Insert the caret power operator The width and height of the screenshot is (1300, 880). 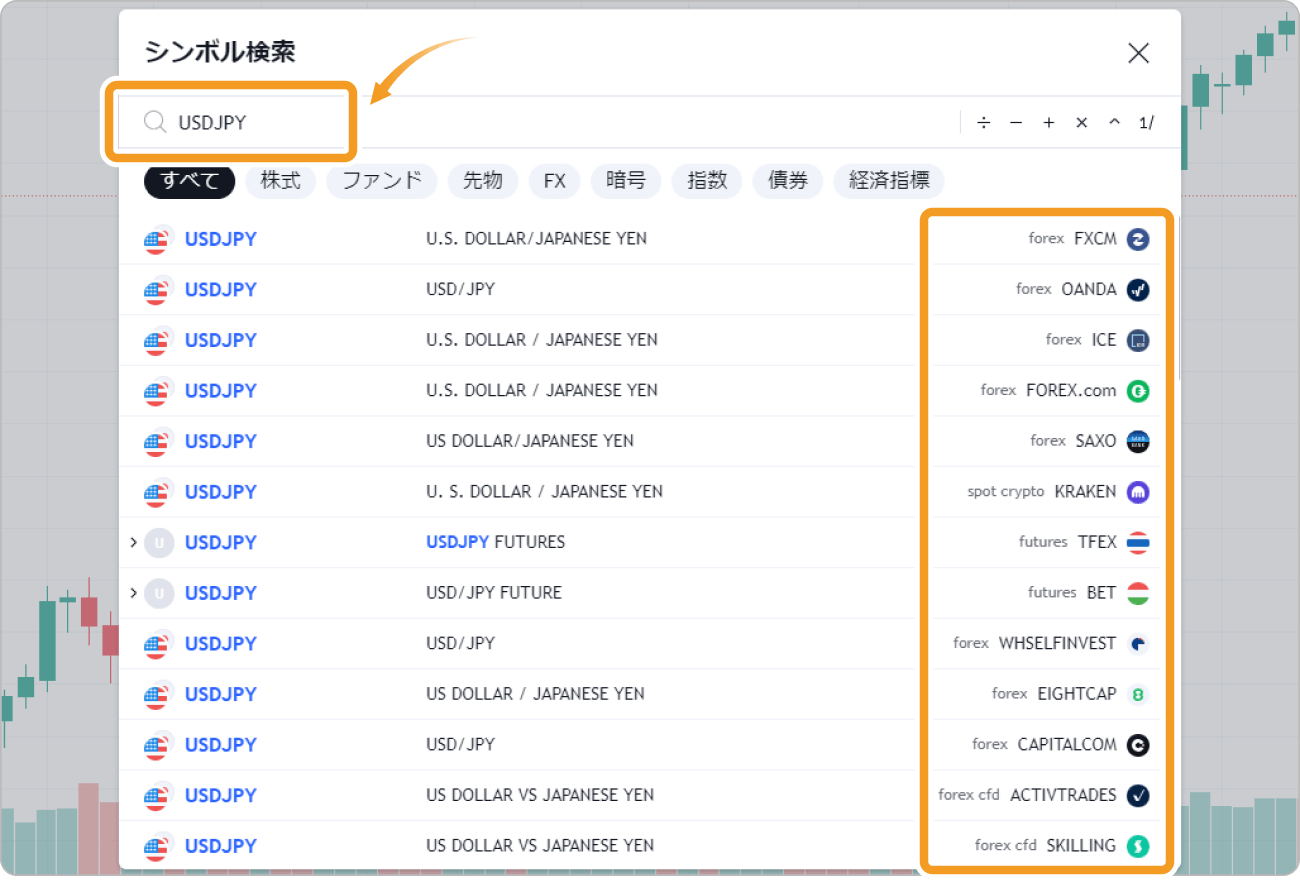coord(1114,123)
